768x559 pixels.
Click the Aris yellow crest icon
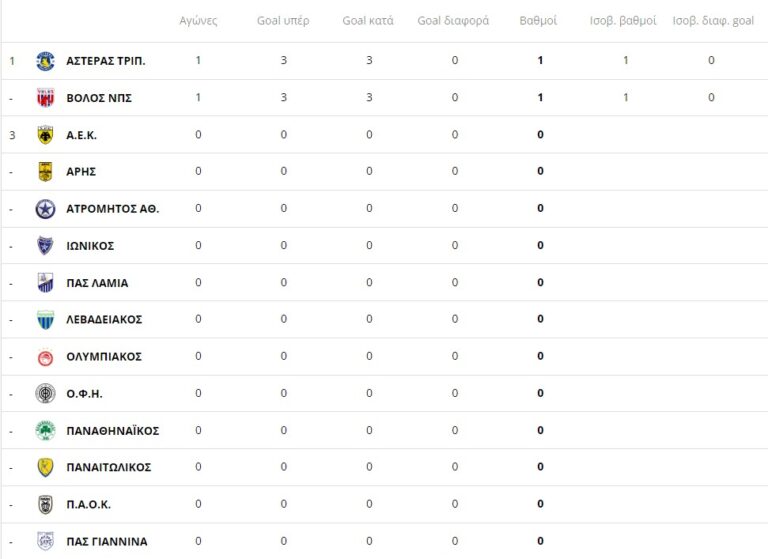(x=45, y=172)
